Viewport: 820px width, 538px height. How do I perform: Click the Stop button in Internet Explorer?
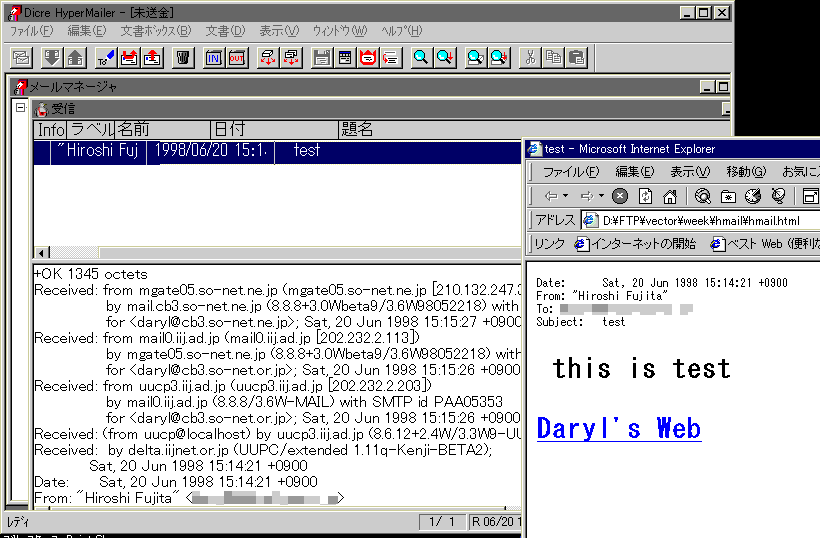[x=620, y=196]
